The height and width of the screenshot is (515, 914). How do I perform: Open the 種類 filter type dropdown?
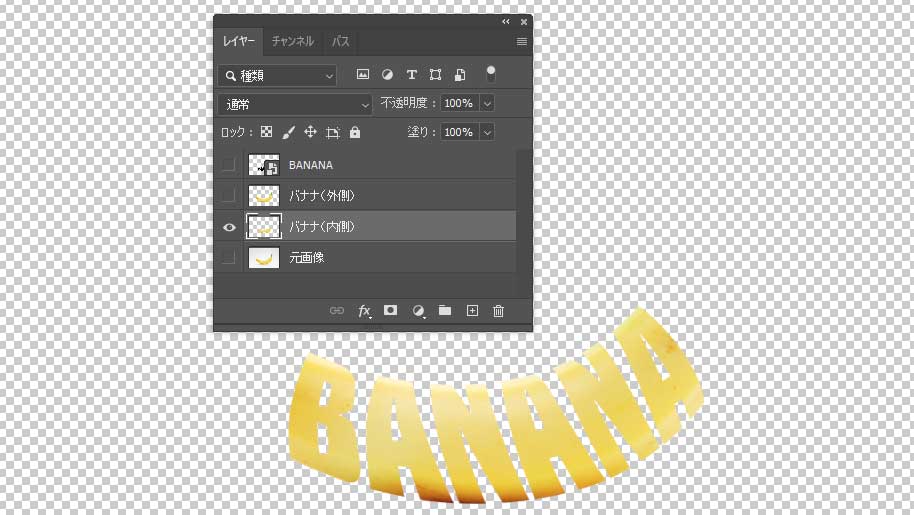(277, 76)
